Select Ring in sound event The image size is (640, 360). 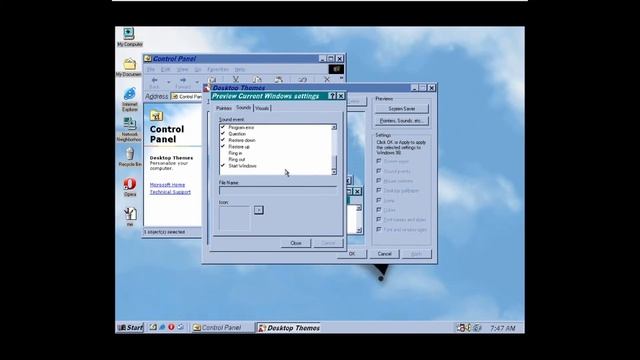pos(235,153)
